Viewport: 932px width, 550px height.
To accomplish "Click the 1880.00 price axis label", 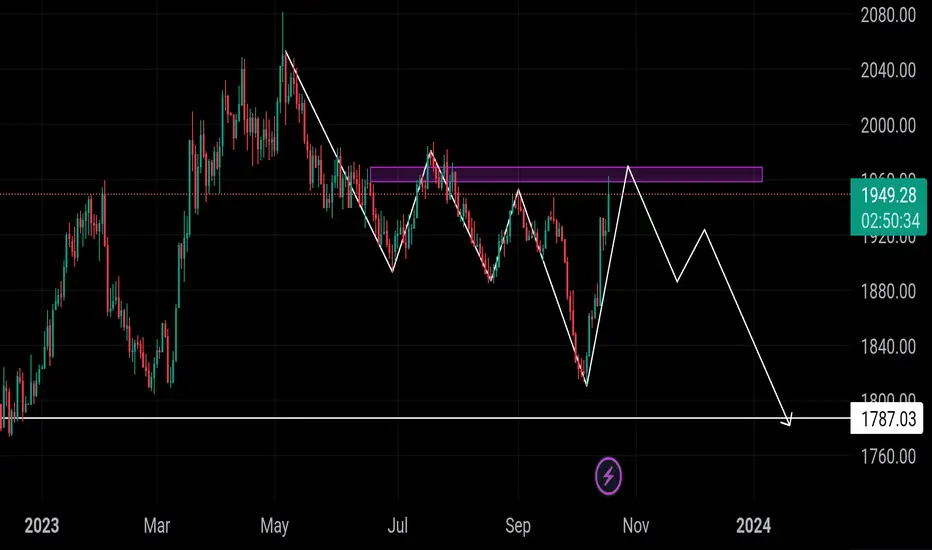I will 888,291.
